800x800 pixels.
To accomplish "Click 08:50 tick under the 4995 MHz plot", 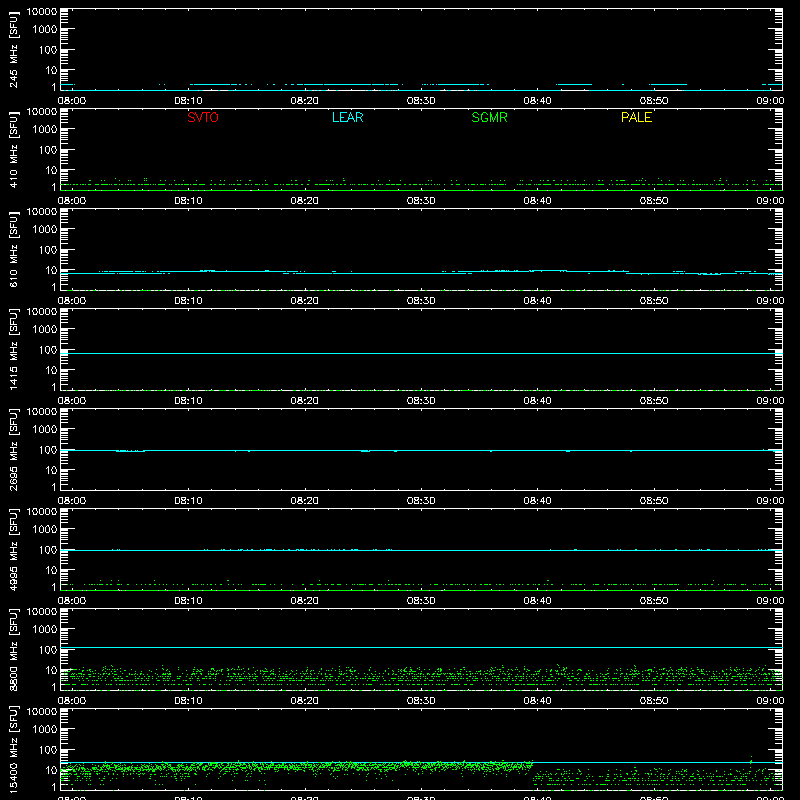I will click(654, 601).
